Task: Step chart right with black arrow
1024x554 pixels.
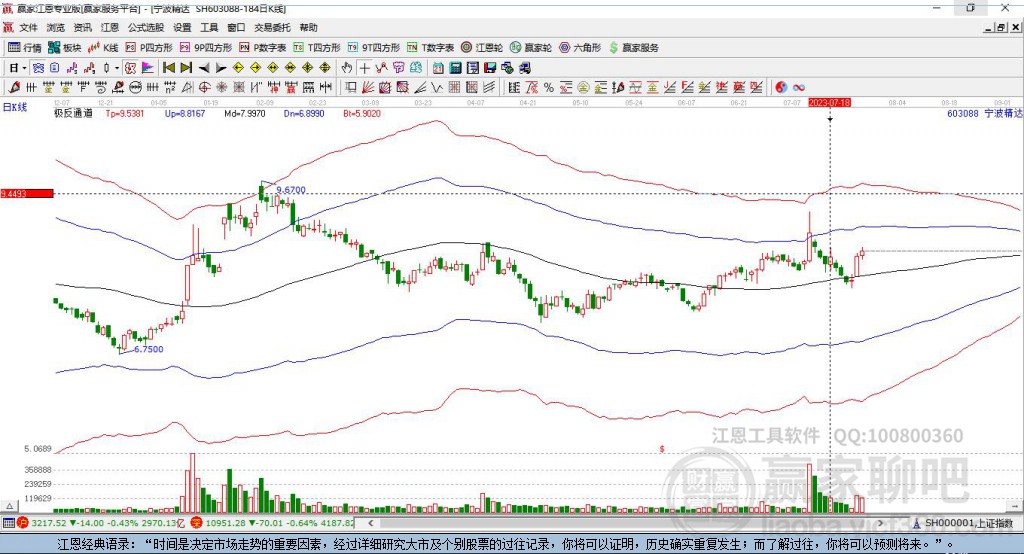Action: click(x=221, y=68)
